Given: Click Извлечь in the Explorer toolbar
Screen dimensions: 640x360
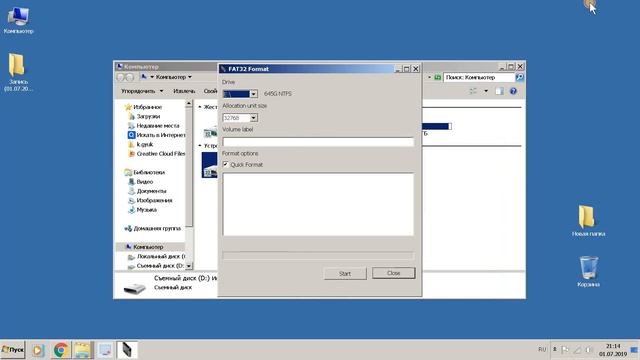Looking at the screenshot, I should tap(184, 91).
